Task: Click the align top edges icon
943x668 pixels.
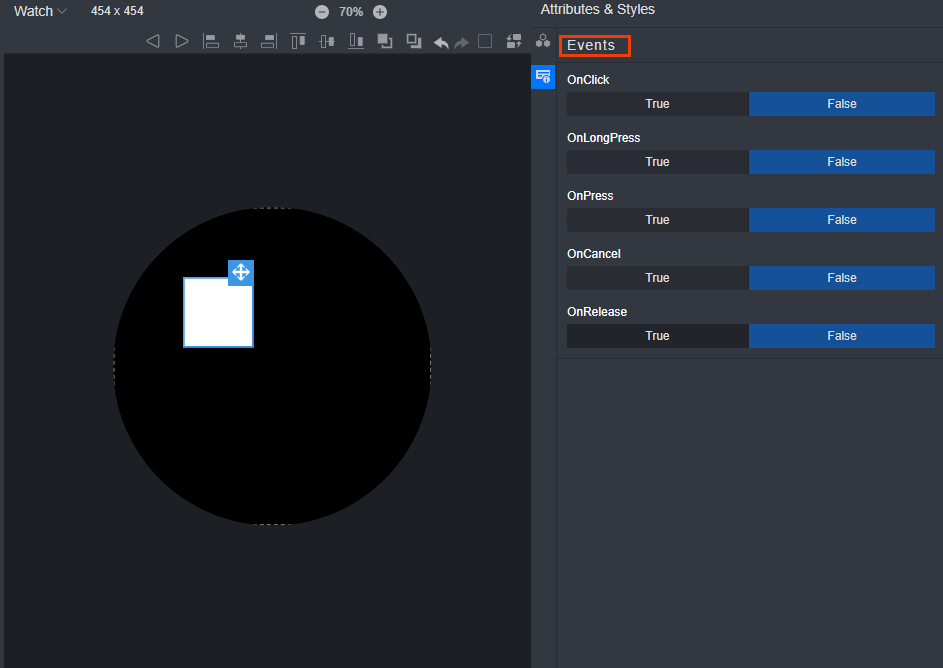Action: click(x=298, y=41)
